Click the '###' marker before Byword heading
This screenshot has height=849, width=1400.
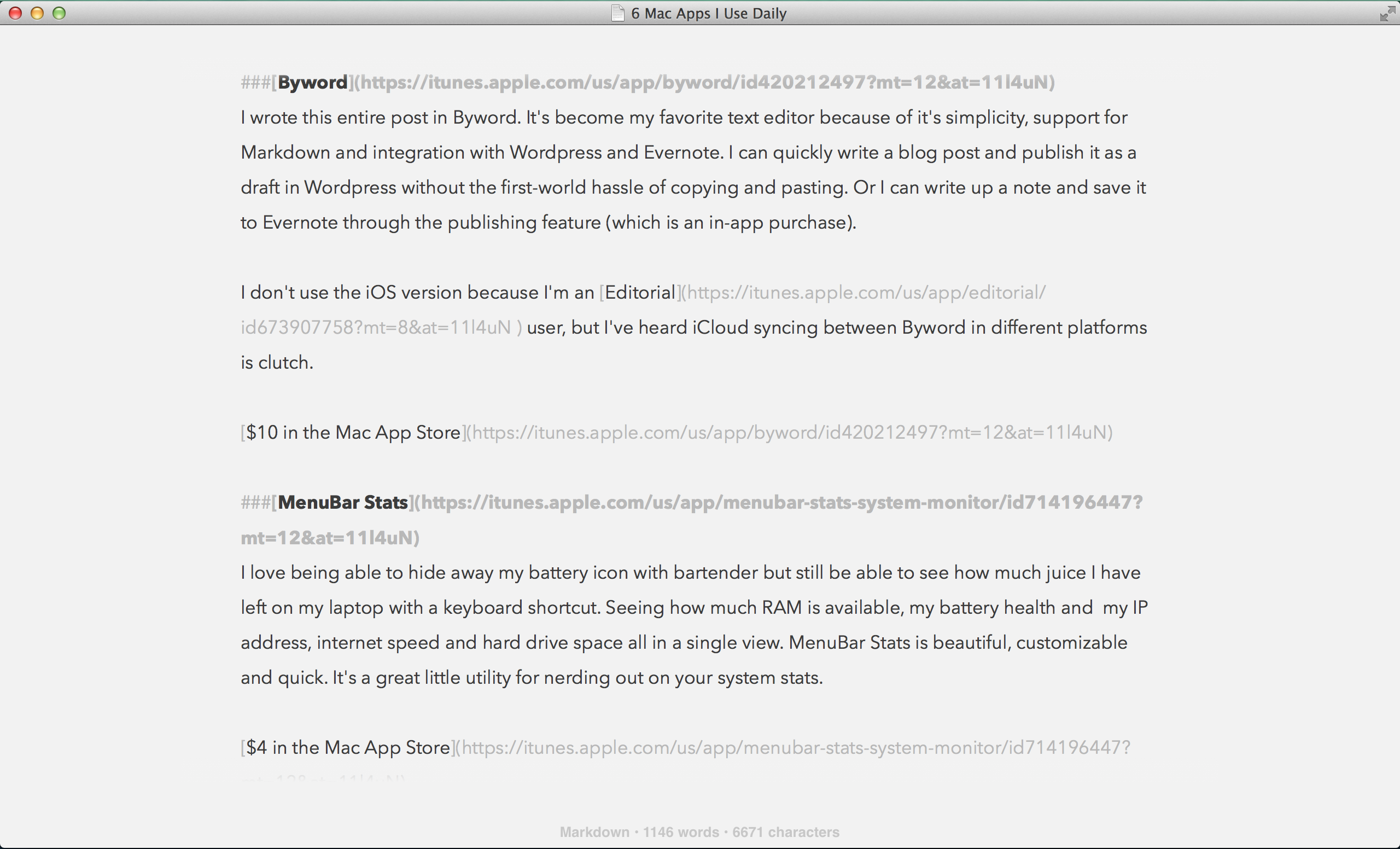tap(256, 83)
